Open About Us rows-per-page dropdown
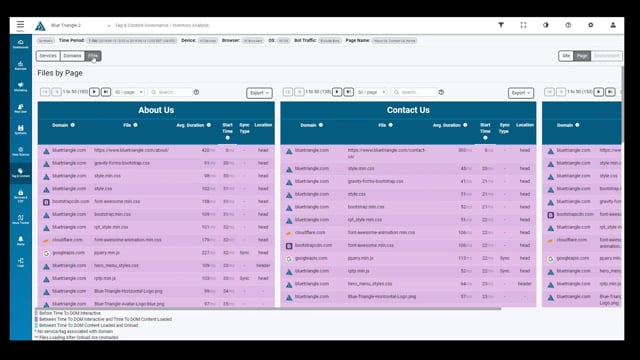 tap(129, 92)
